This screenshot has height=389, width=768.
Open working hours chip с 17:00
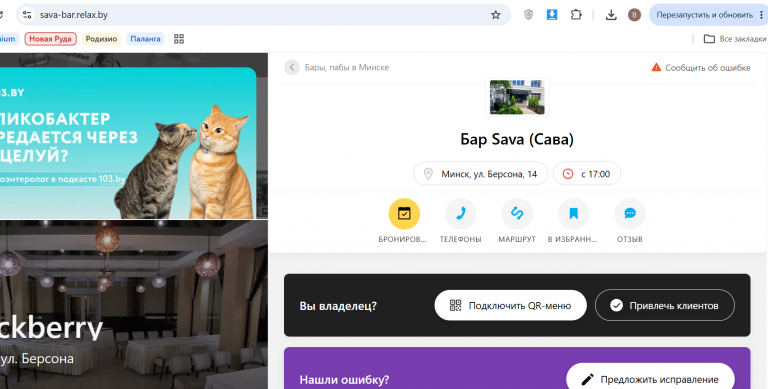587,173
